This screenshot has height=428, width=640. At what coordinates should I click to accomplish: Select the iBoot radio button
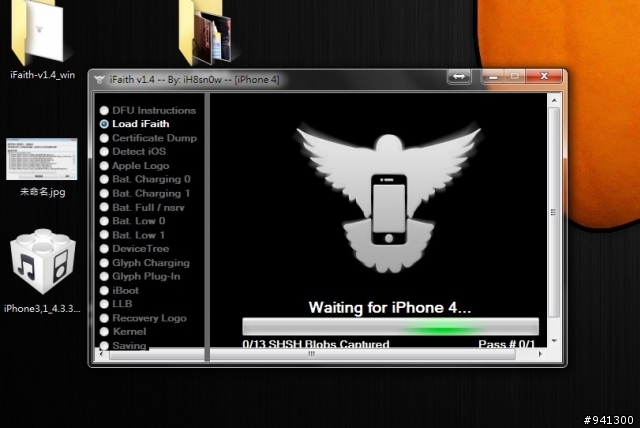pos(104,291)
